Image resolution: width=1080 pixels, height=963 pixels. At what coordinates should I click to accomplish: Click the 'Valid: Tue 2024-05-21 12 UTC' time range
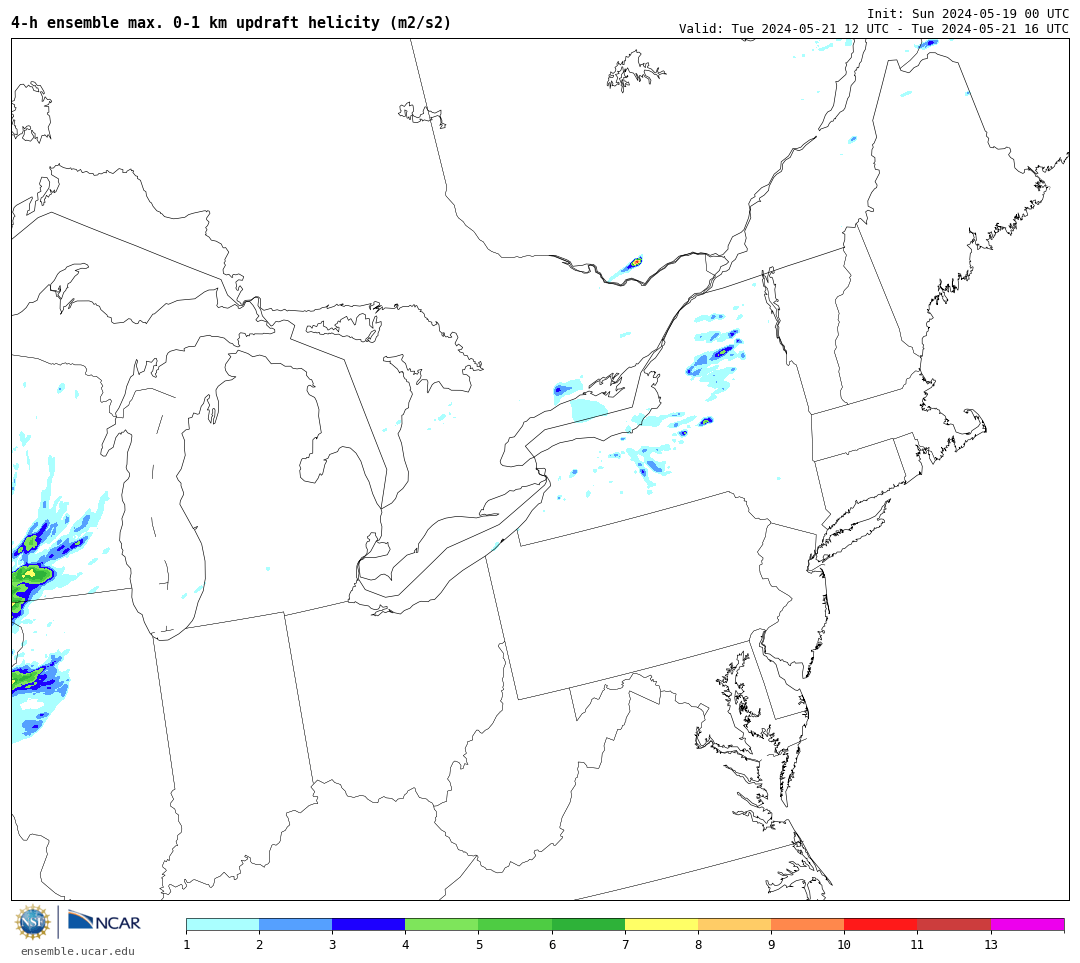[873, 29]
